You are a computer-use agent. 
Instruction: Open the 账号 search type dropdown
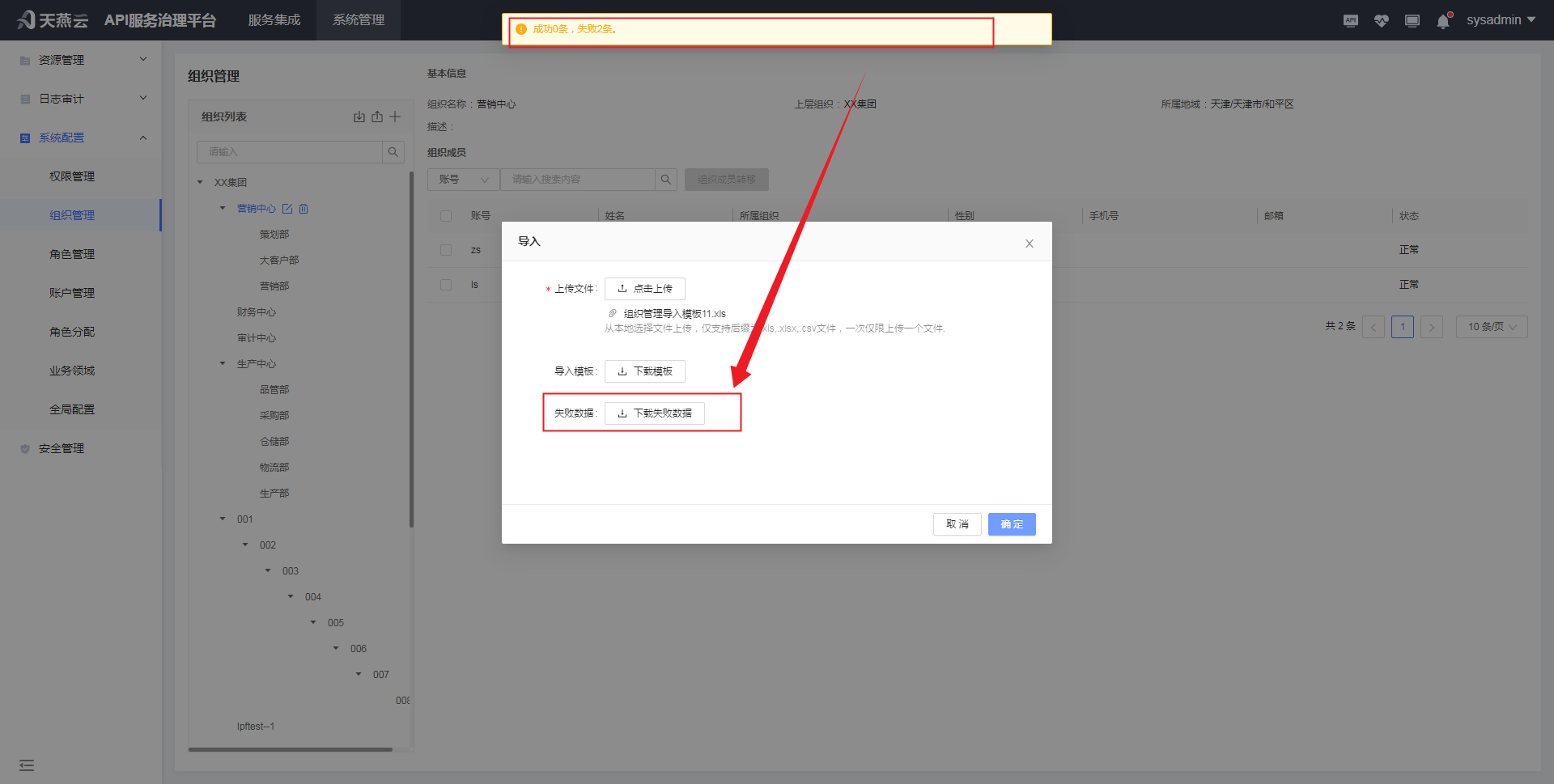(x=464, y=180)
